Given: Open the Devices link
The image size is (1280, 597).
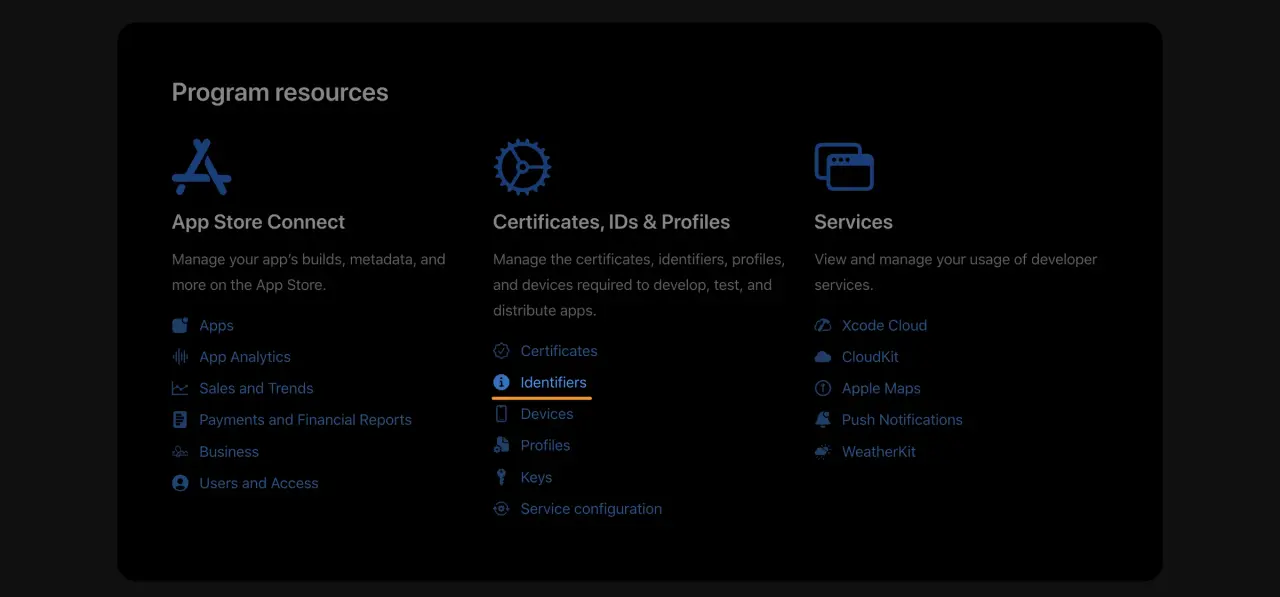Looking at the screenshot, I should point(547,414).
